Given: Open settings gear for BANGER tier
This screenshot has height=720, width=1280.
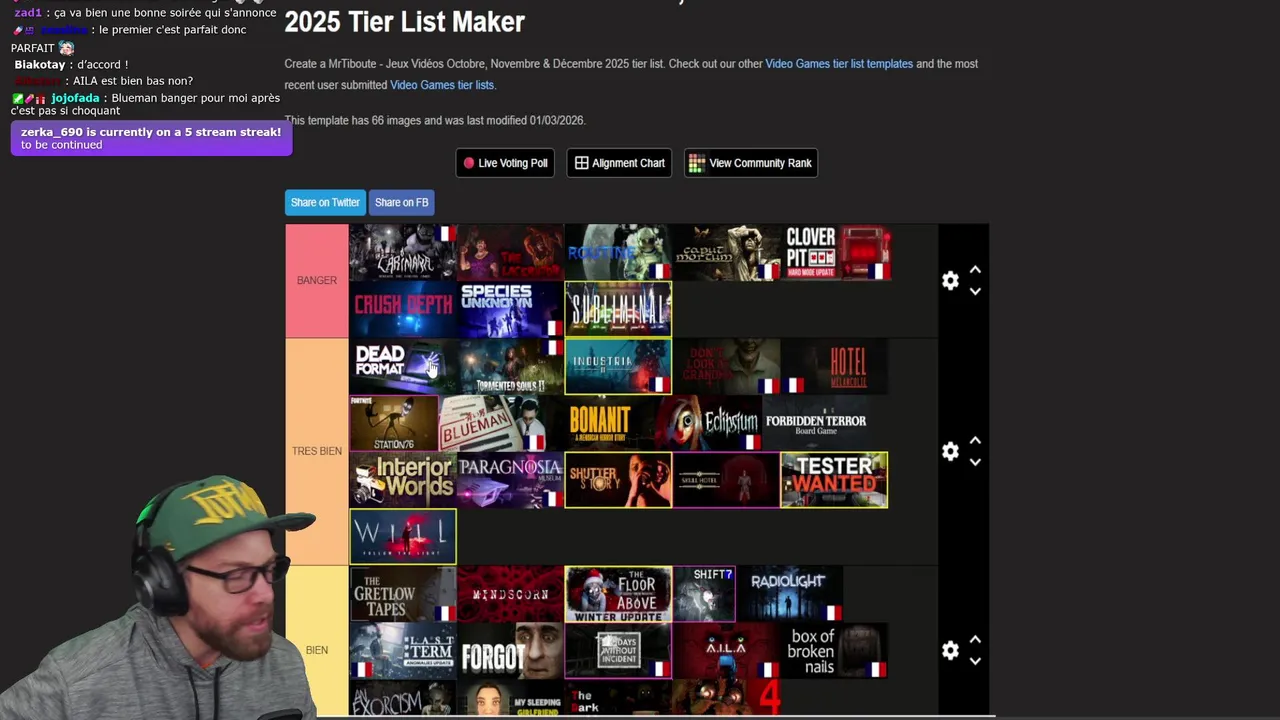Looking at the screenshot, I should point(950,281).
